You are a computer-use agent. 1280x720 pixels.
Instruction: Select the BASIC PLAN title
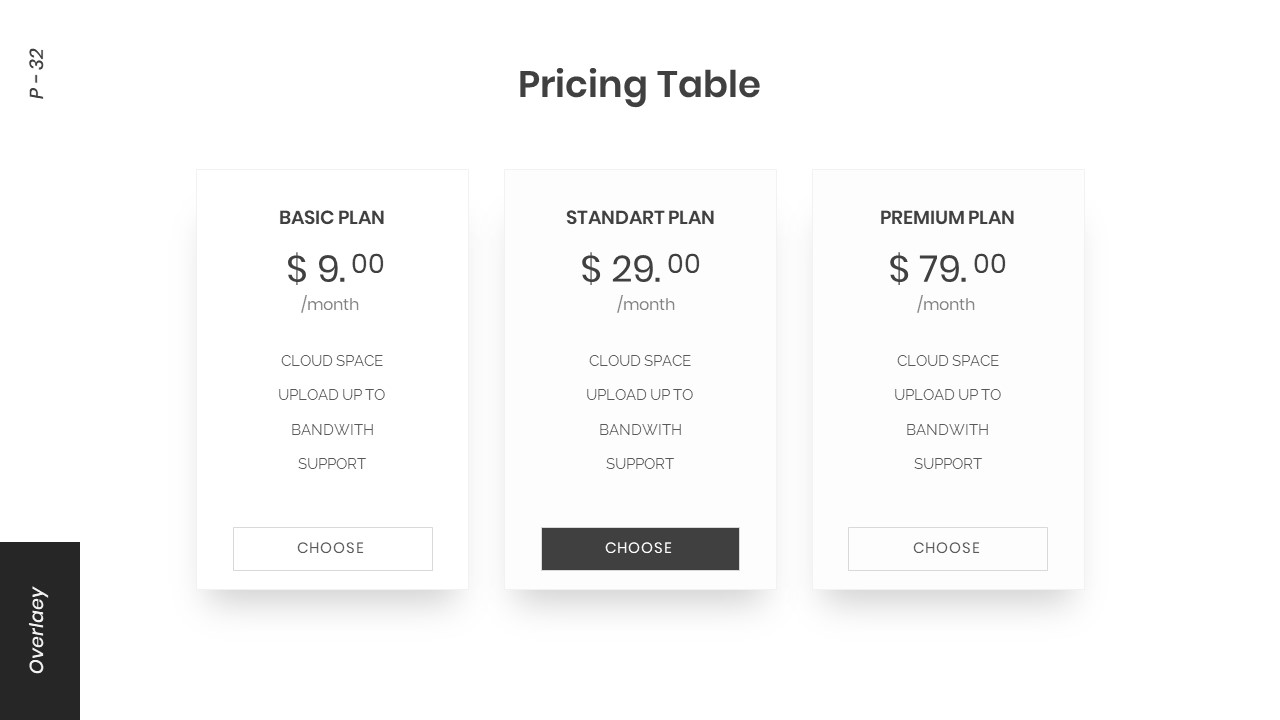(x=332, y=218)
